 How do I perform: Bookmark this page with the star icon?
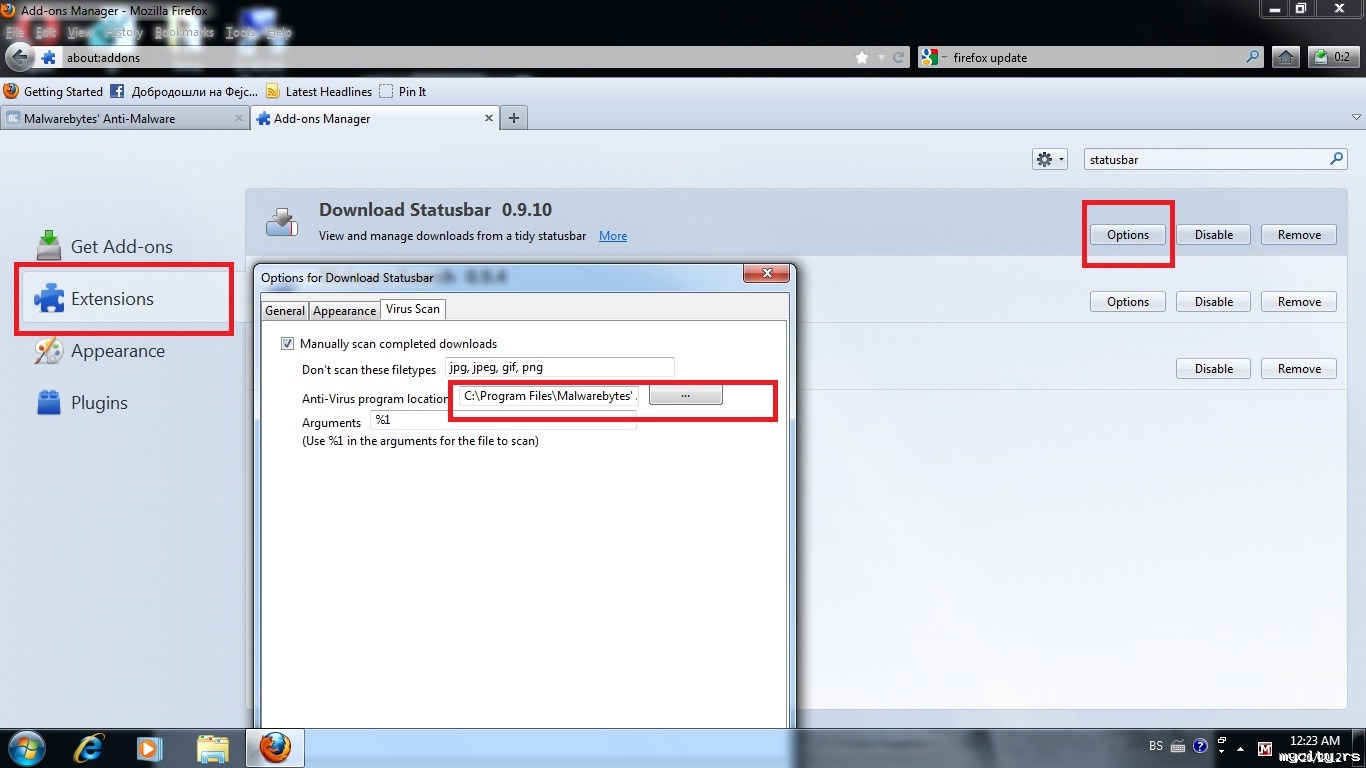click(862, 58)
